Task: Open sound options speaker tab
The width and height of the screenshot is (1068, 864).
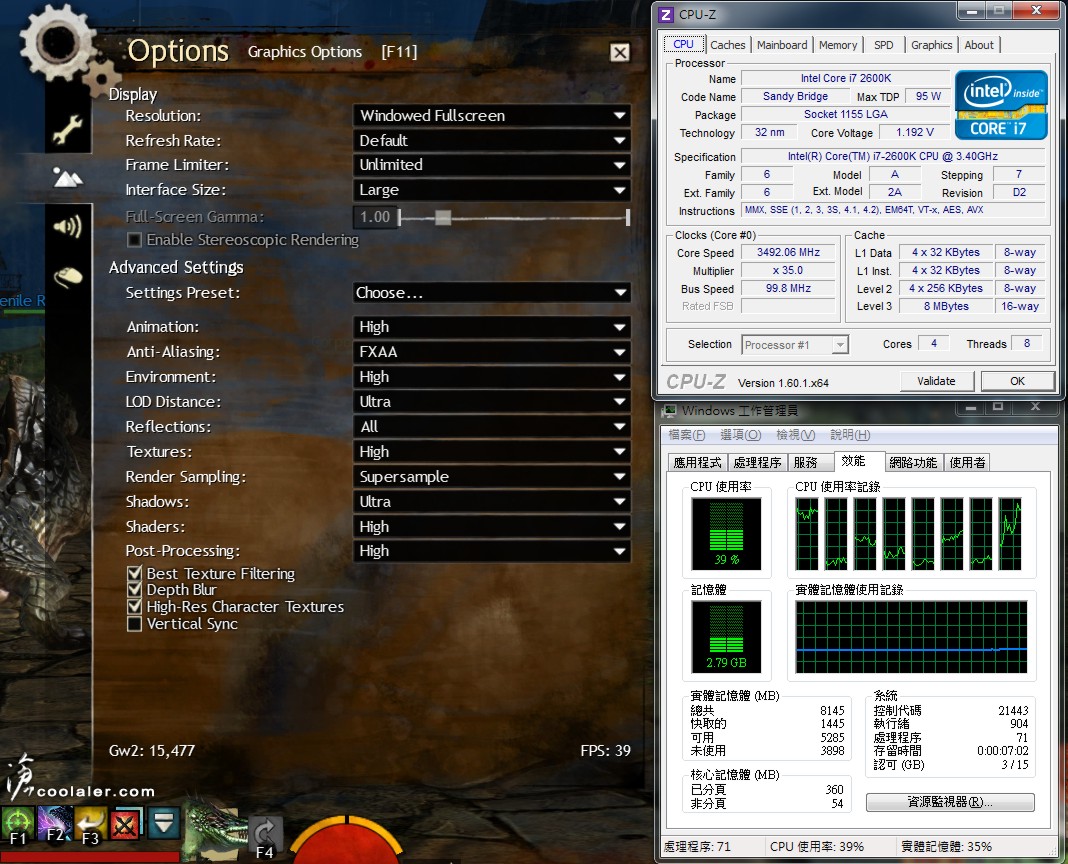Action: 68,226
